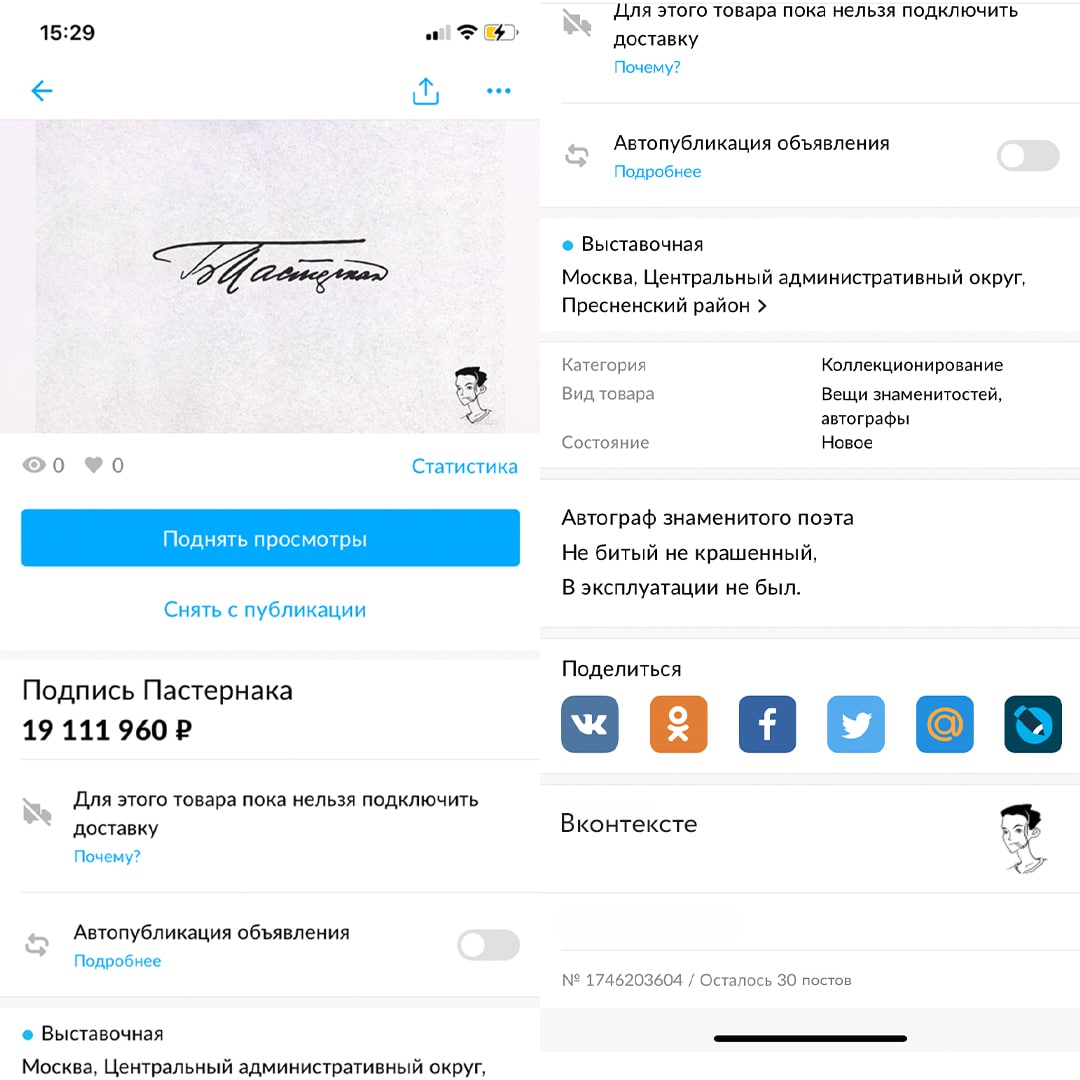Share listing via Twitter icon

pyautogui.click(x=856, y=724)
